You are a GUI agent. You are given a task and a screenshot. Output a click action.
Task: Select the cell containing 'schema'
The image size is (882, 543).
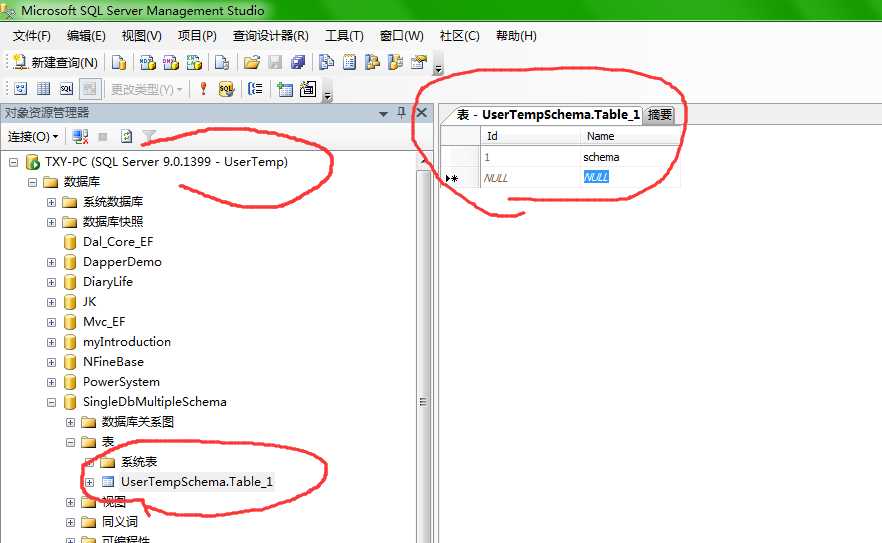tap(630, 157)
